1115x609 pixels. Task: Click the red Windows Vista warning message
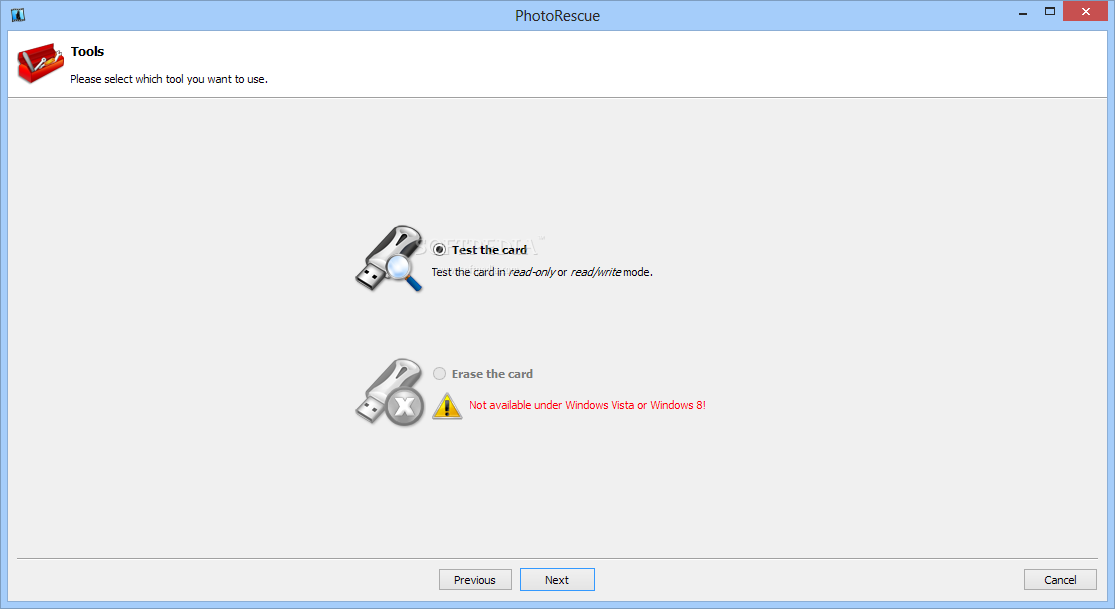click(x=587, y=405)
